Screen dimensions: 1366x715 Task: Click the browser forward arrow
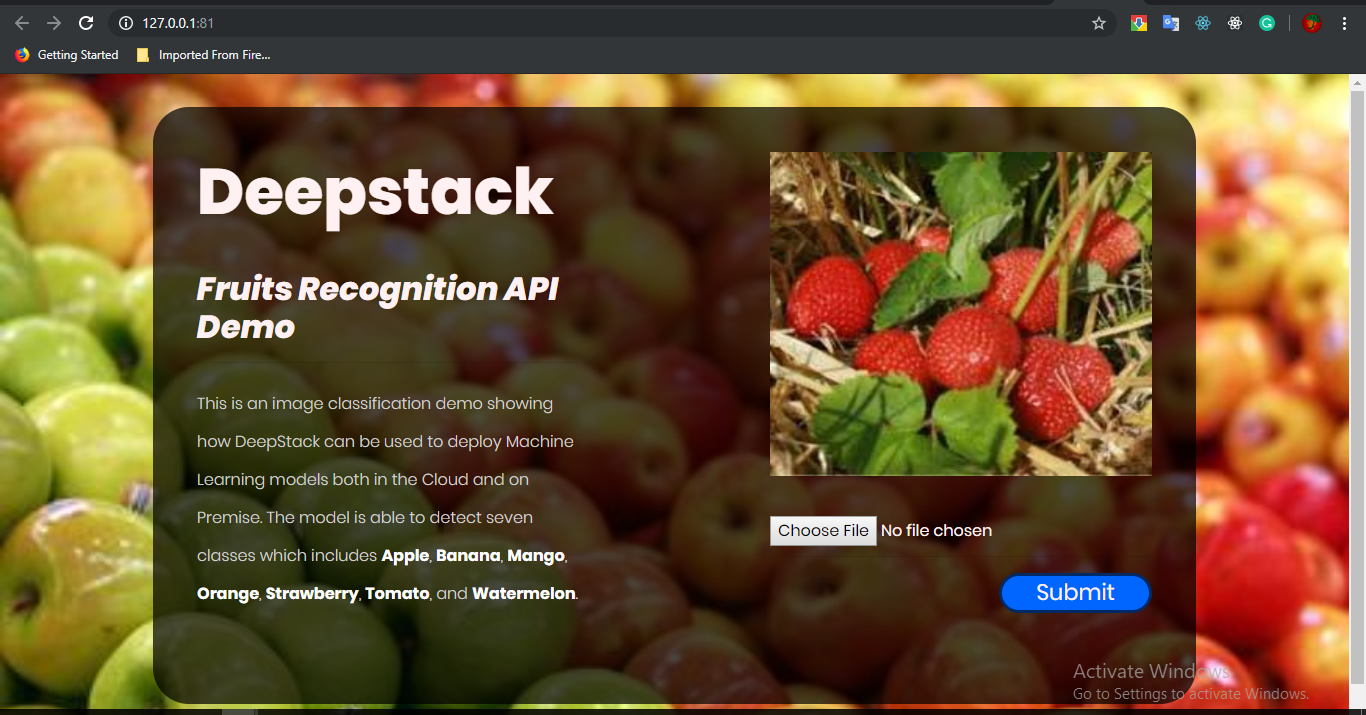point(54,23)
